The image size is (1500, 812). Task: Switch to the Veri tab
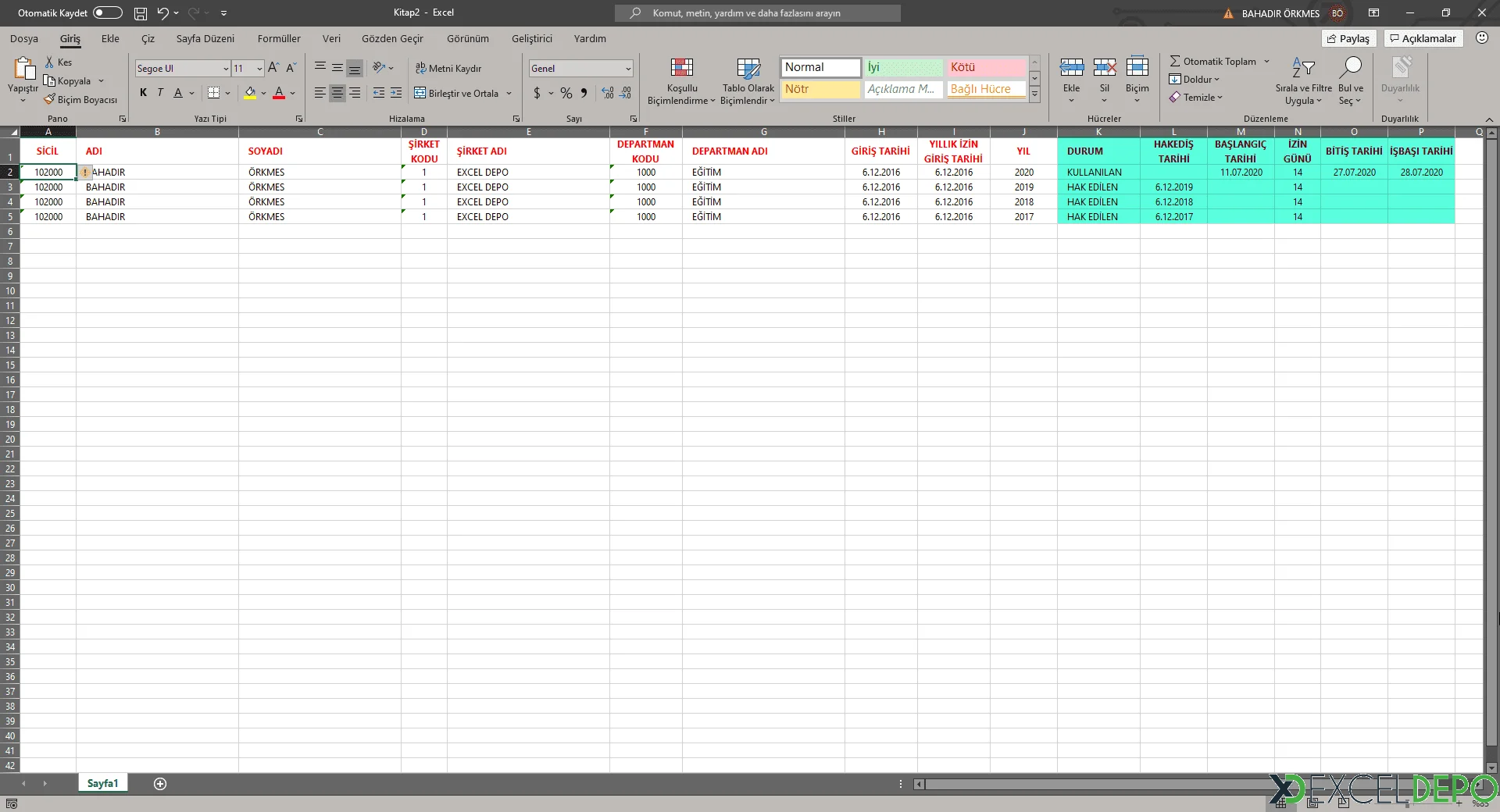pyautogui.click(x=331, y=38)
